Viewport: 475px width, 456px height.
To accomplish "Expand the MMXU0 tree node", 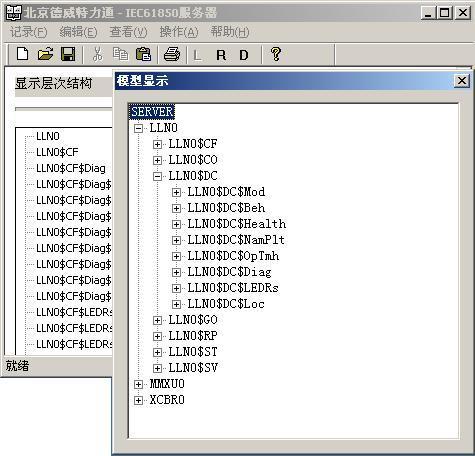I will coord(138,384).
